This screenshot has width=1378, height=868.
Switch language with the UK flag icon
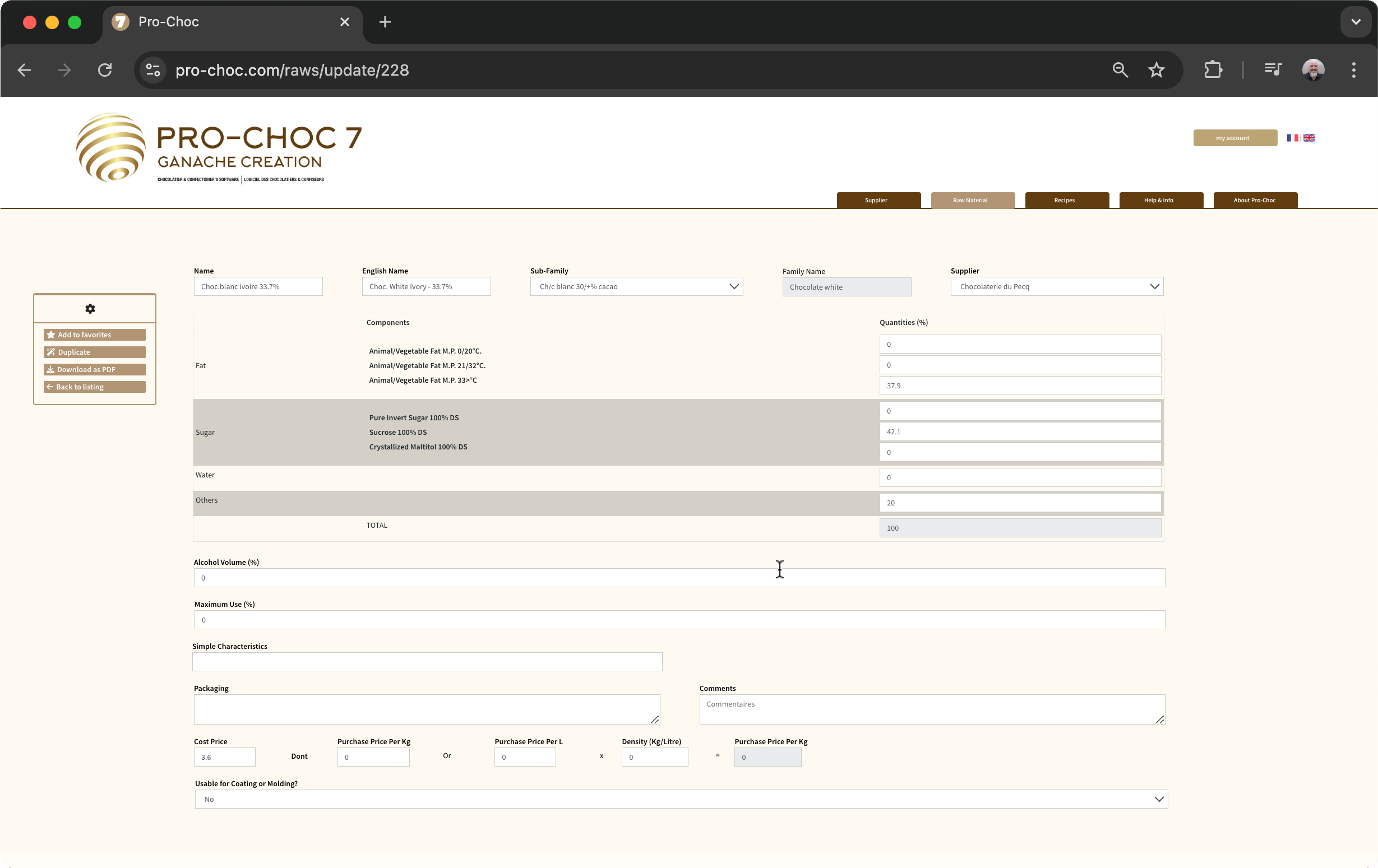[1308, 138]
